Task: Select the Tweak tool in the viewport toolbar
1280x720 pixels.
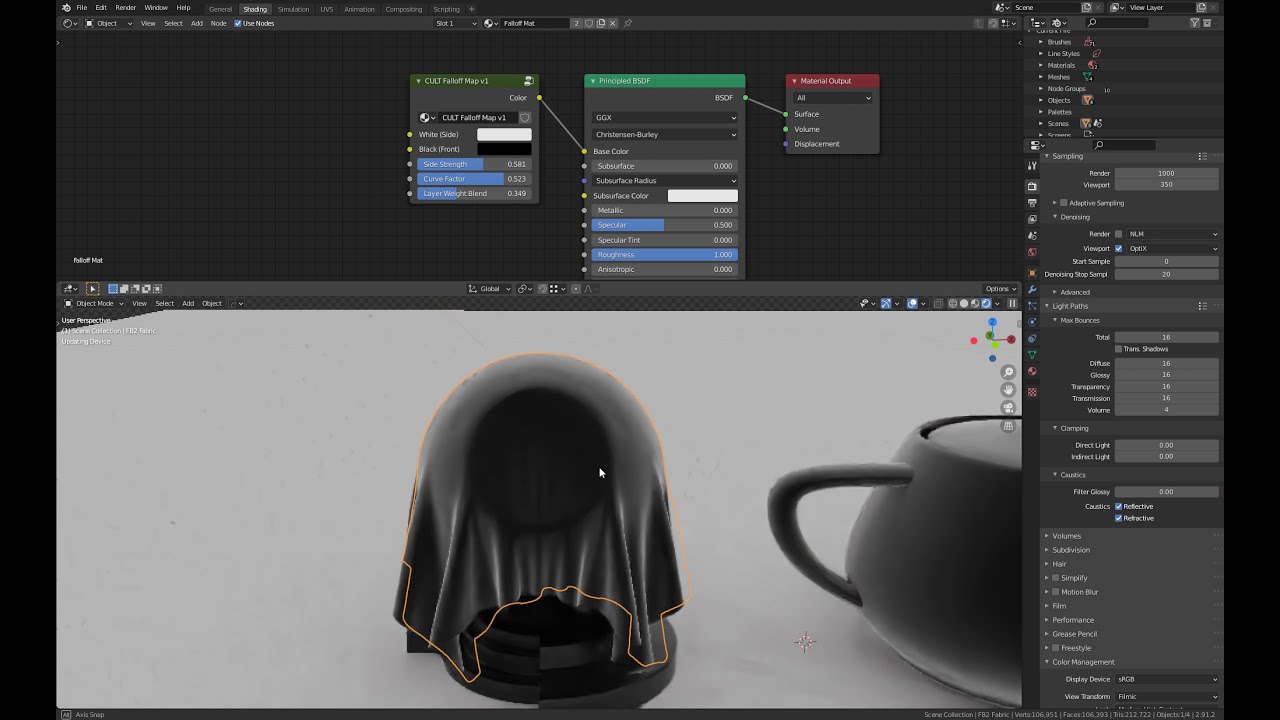Action: coord(93,289)
